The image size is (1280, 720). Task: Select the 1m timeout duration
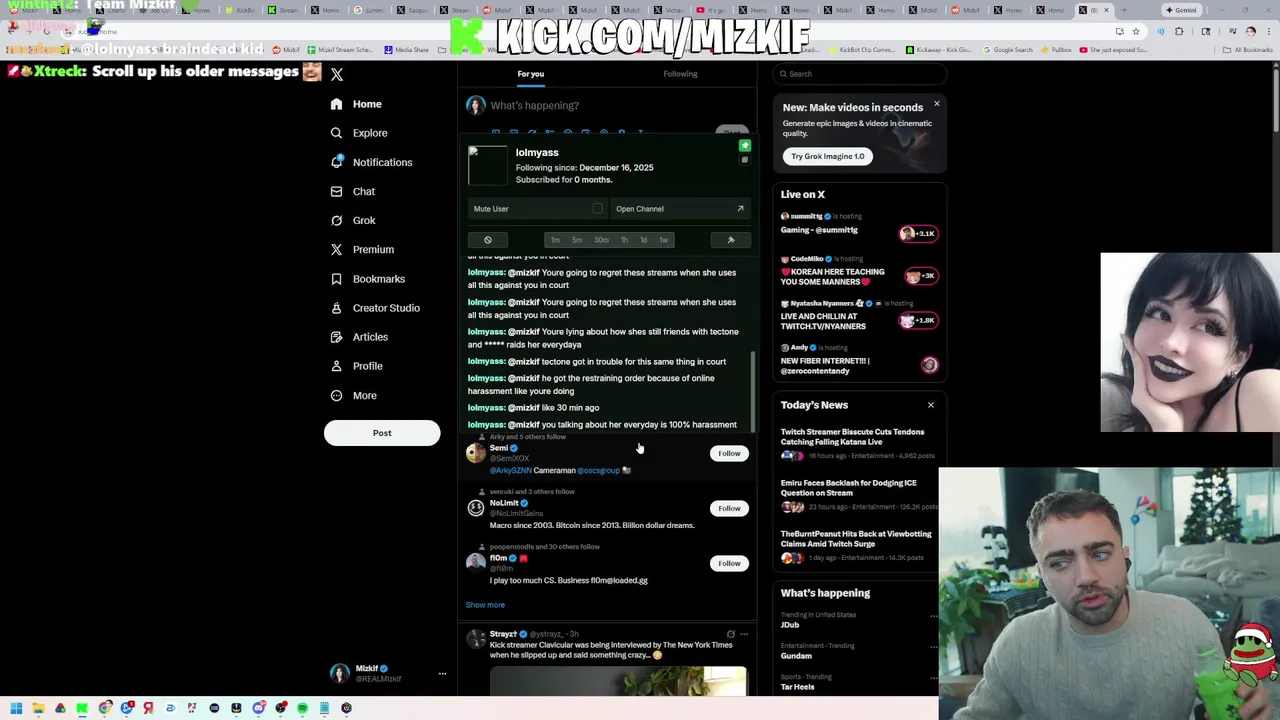(555, 240)
